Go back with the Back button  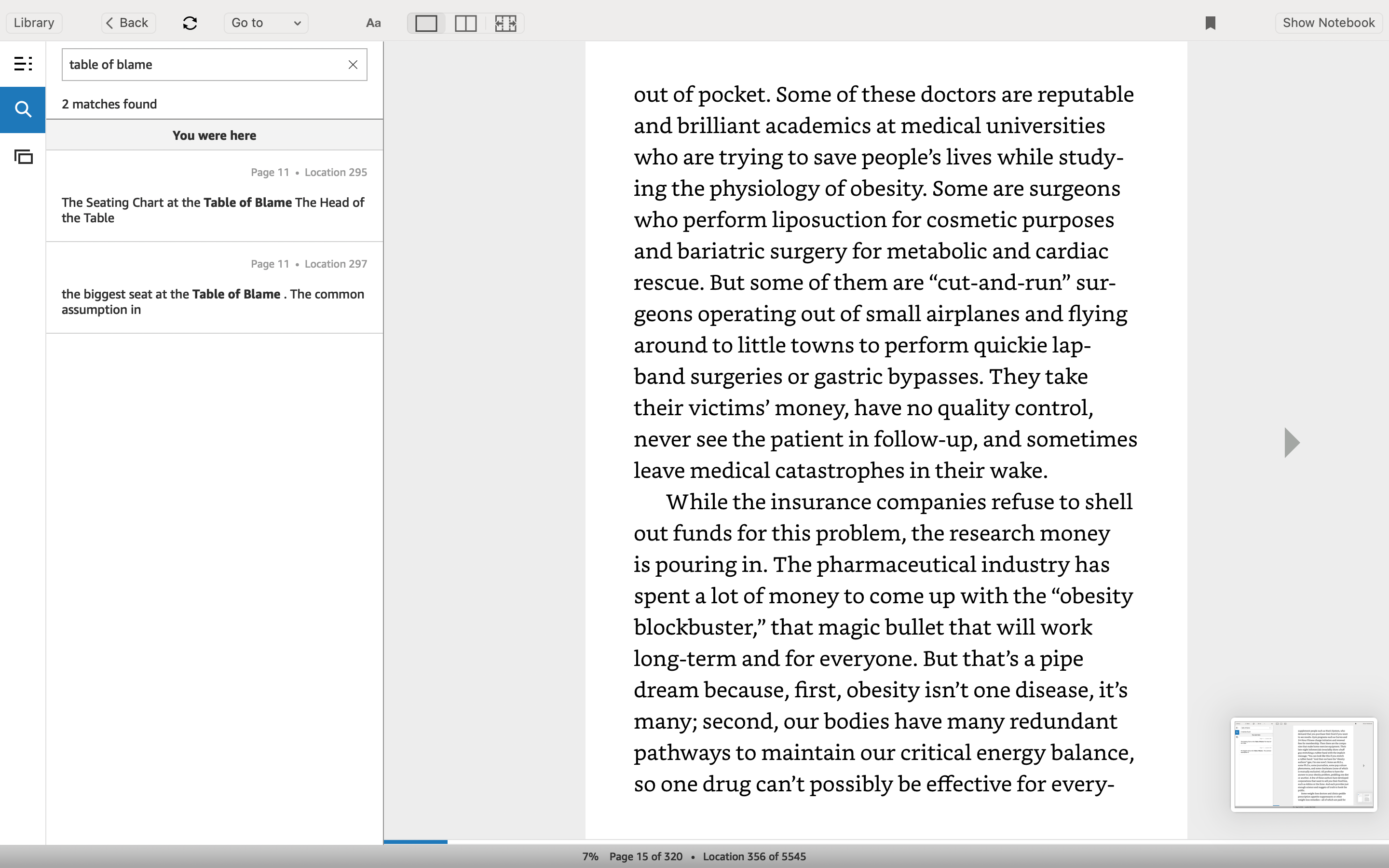tap(128, 23)
